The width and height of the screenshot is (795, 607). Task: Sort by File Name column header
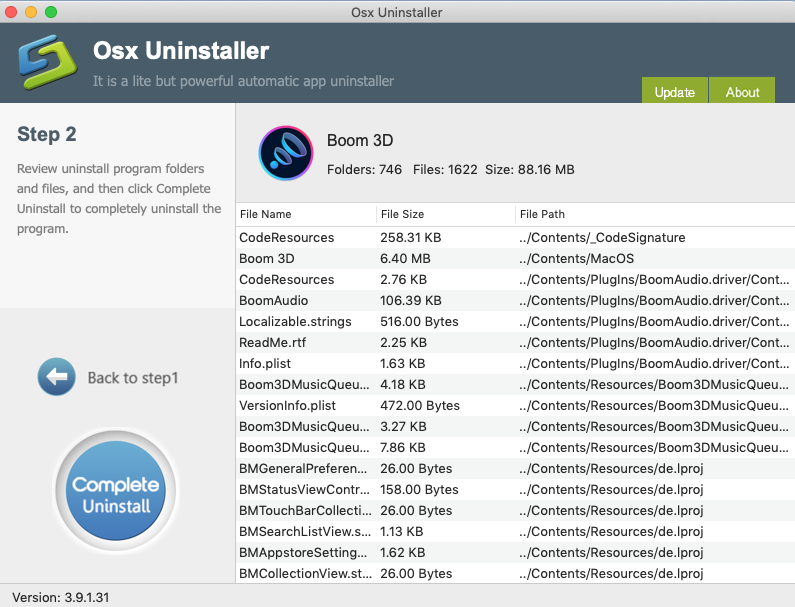[265, 214]
